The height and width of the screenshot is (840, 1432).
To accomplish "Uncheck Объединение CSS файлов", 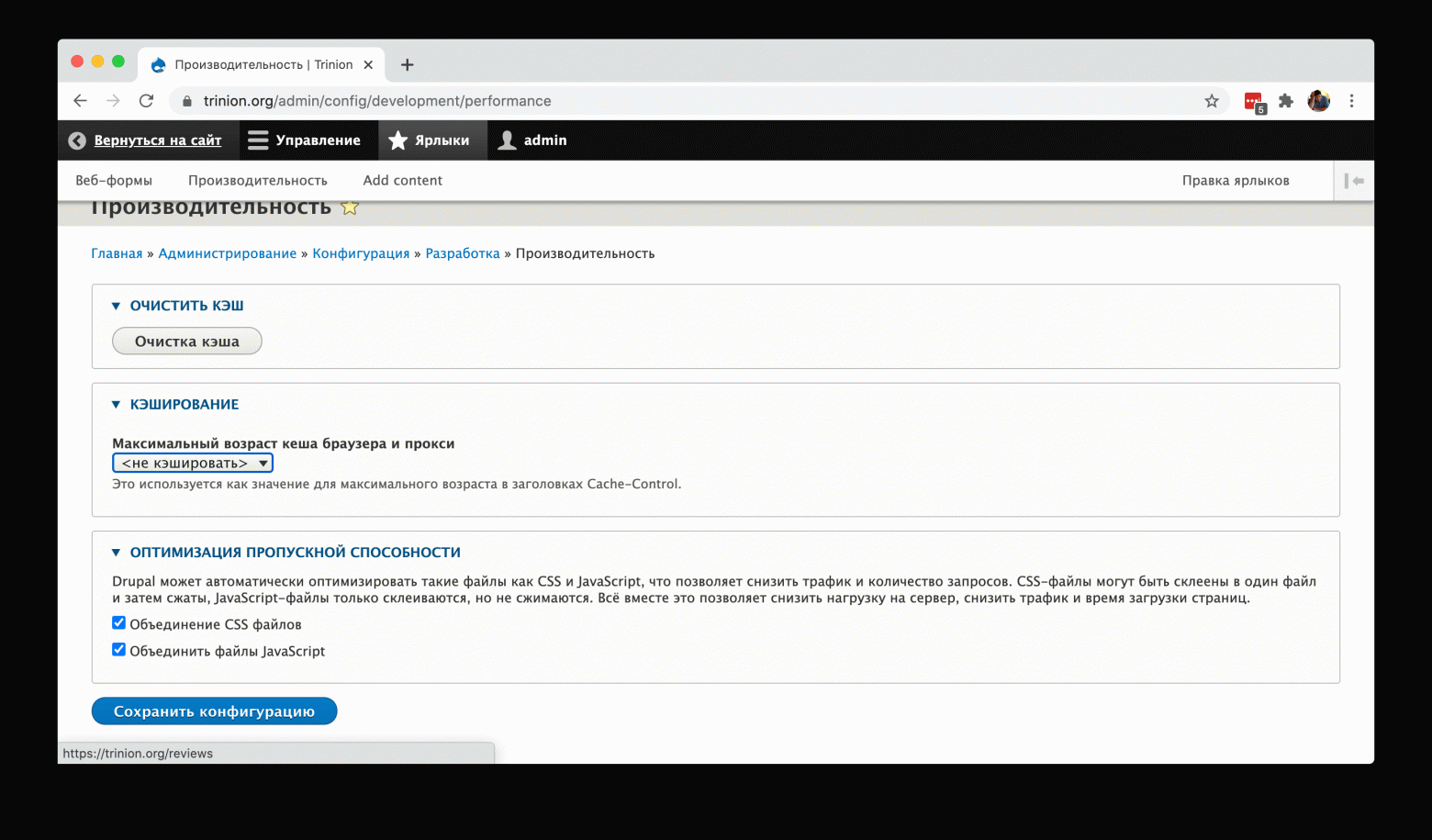I will coord(118,623).
